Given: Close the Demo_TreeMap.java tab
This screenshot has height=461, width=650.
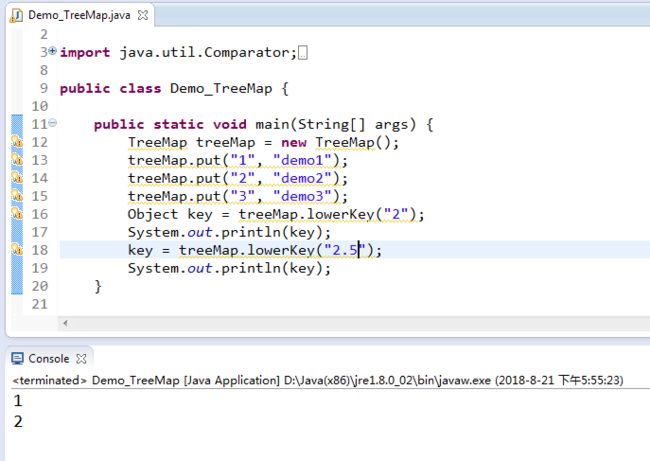Looking at the screenshot, I should pyautogui.click(x=143, y=15).
